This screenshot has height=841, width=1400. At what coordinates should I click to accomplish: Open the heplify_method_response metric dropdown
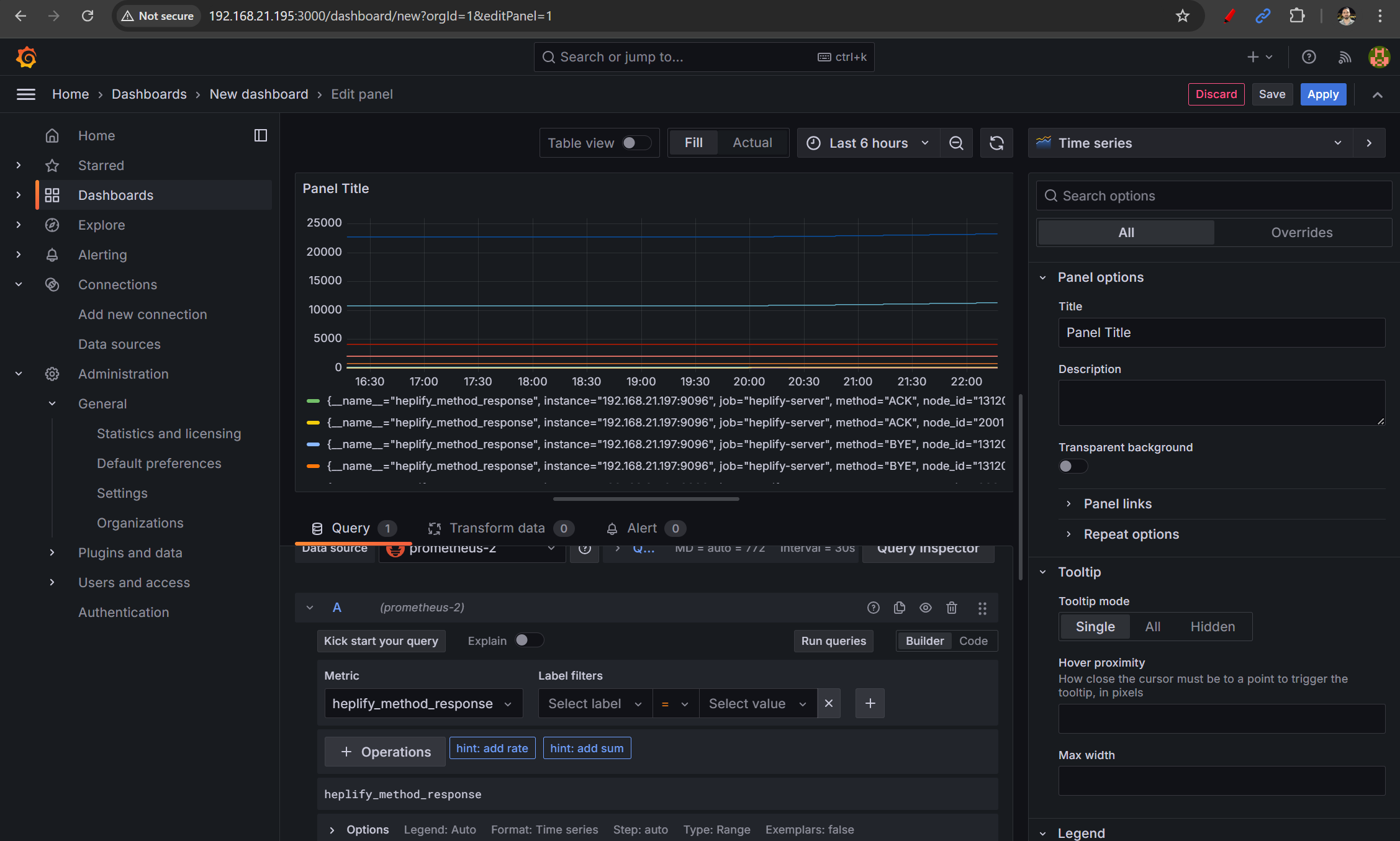(423, 703)
